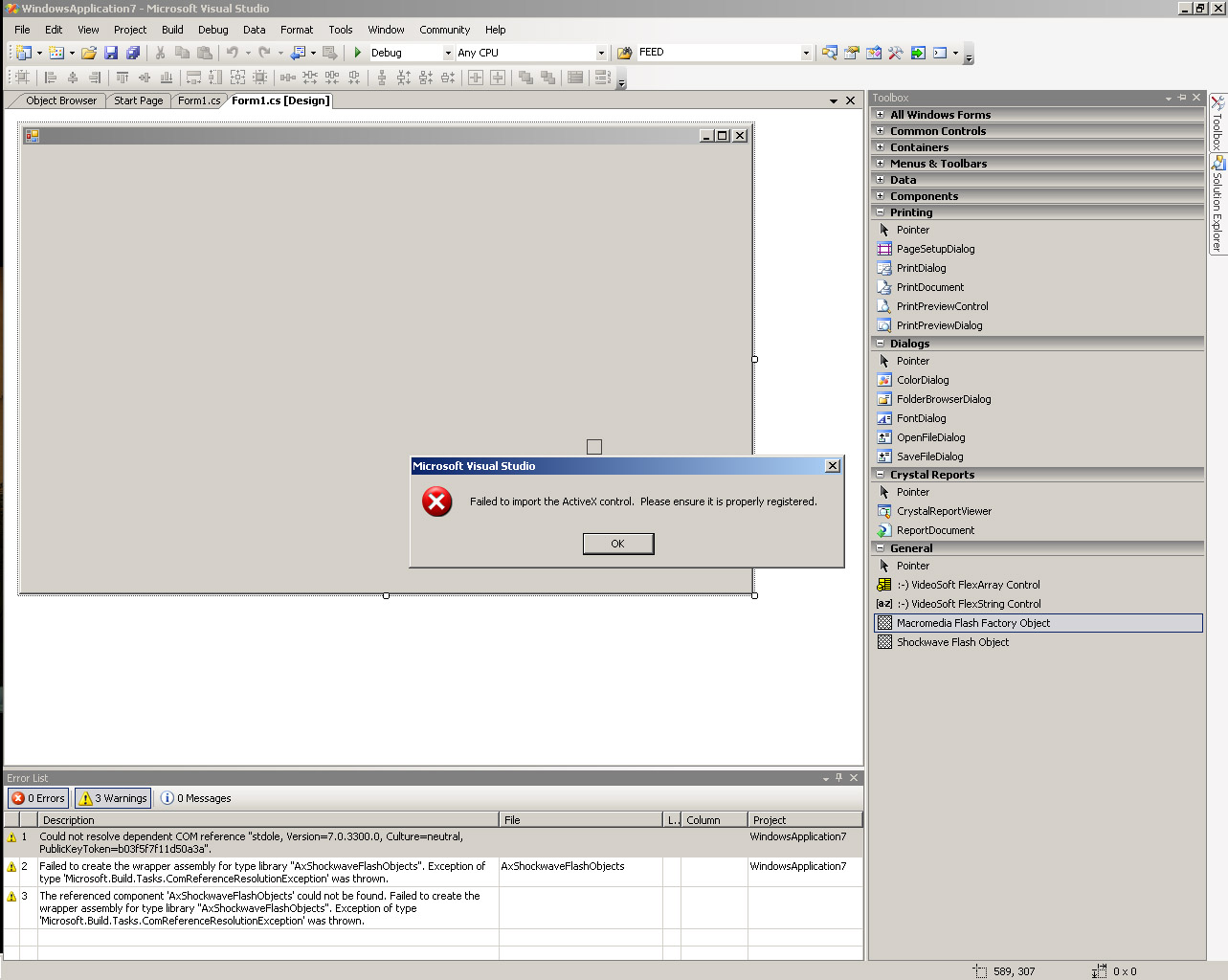
Task: Select the small control placeholder on form
Action: tap(594, 447)
